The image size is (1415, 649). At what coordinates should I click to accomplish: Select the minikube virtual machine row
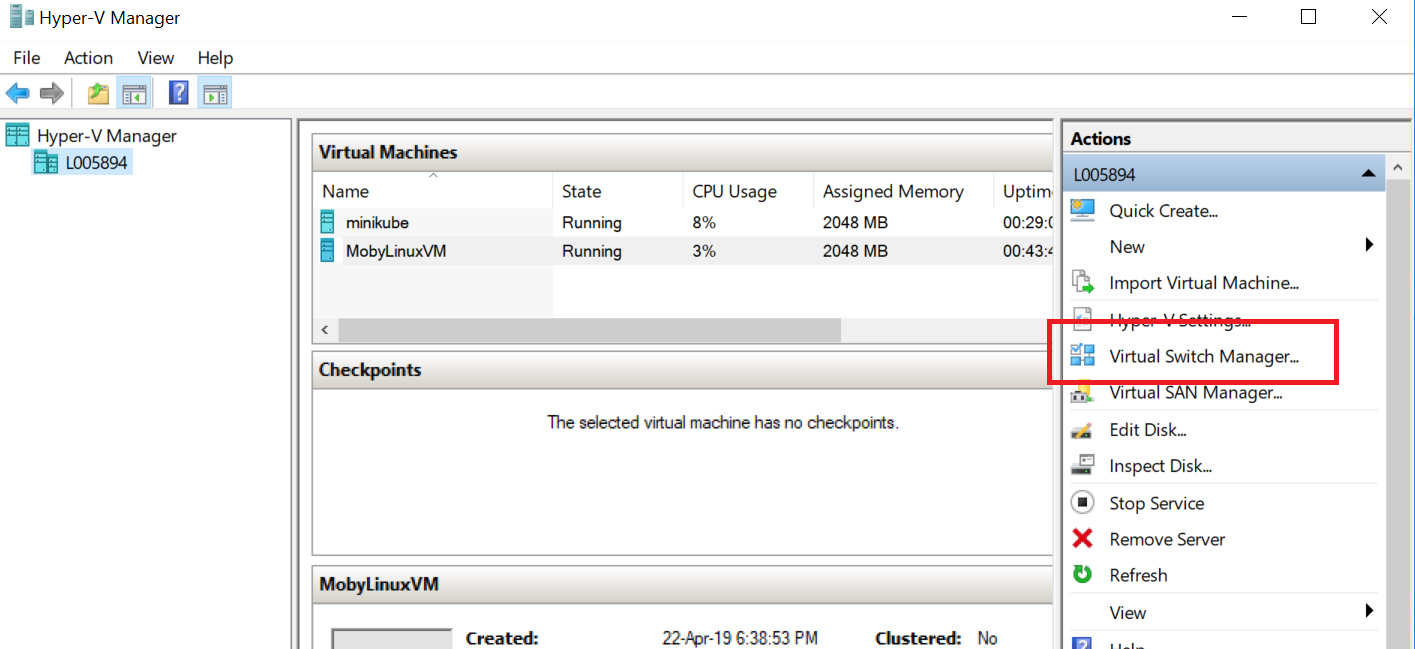pos(376,221)
